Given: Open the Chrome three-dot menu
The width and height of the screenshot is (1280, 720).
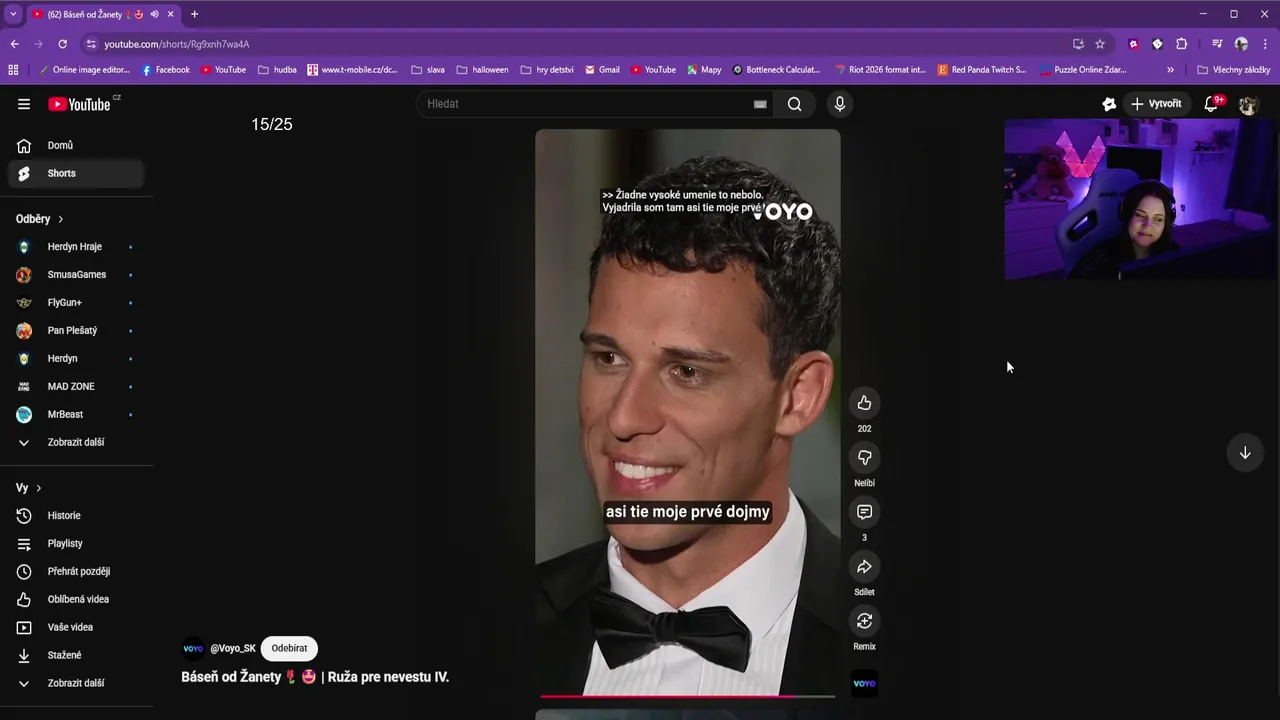Looking at the screenshot, I should [x=1265, y=44].
